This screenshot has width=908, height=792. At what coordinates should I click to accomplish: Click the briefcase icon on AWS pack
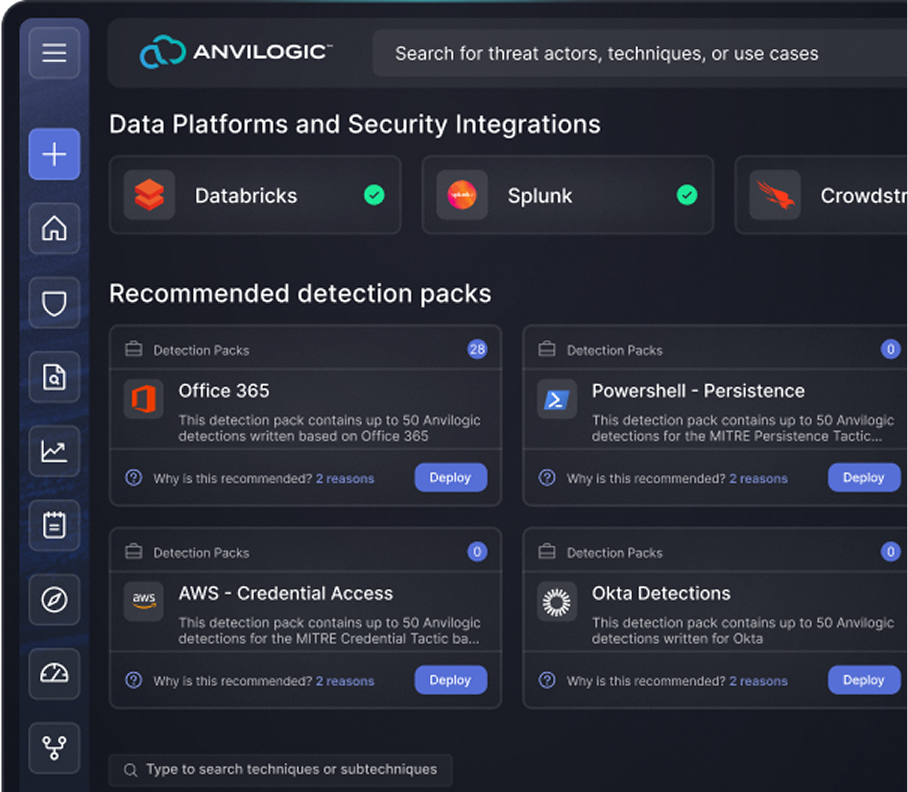pyautogui.click(x=134, y=552)
